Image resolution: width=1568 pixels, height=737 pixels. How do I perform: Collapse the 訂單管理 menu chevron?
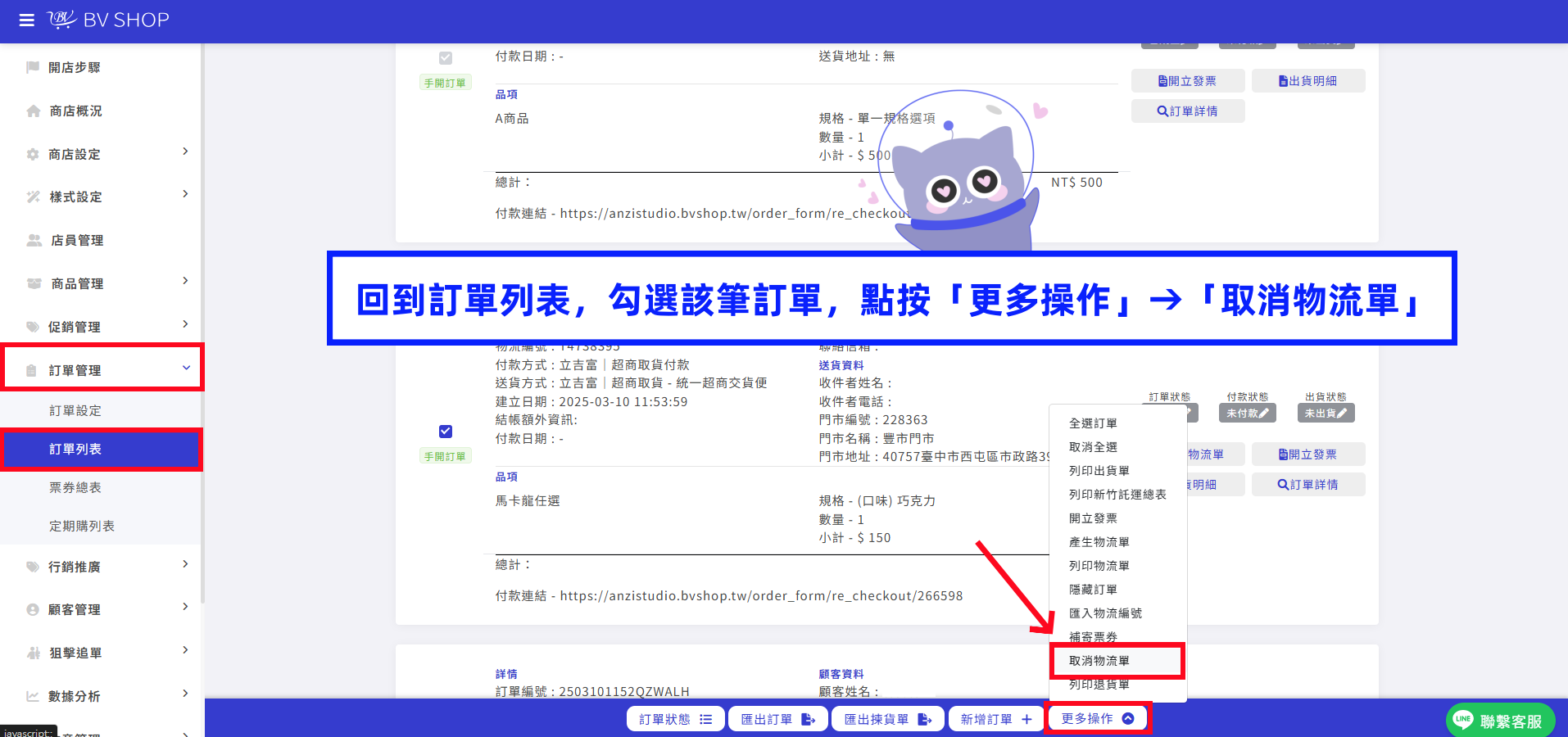[186, 368]
